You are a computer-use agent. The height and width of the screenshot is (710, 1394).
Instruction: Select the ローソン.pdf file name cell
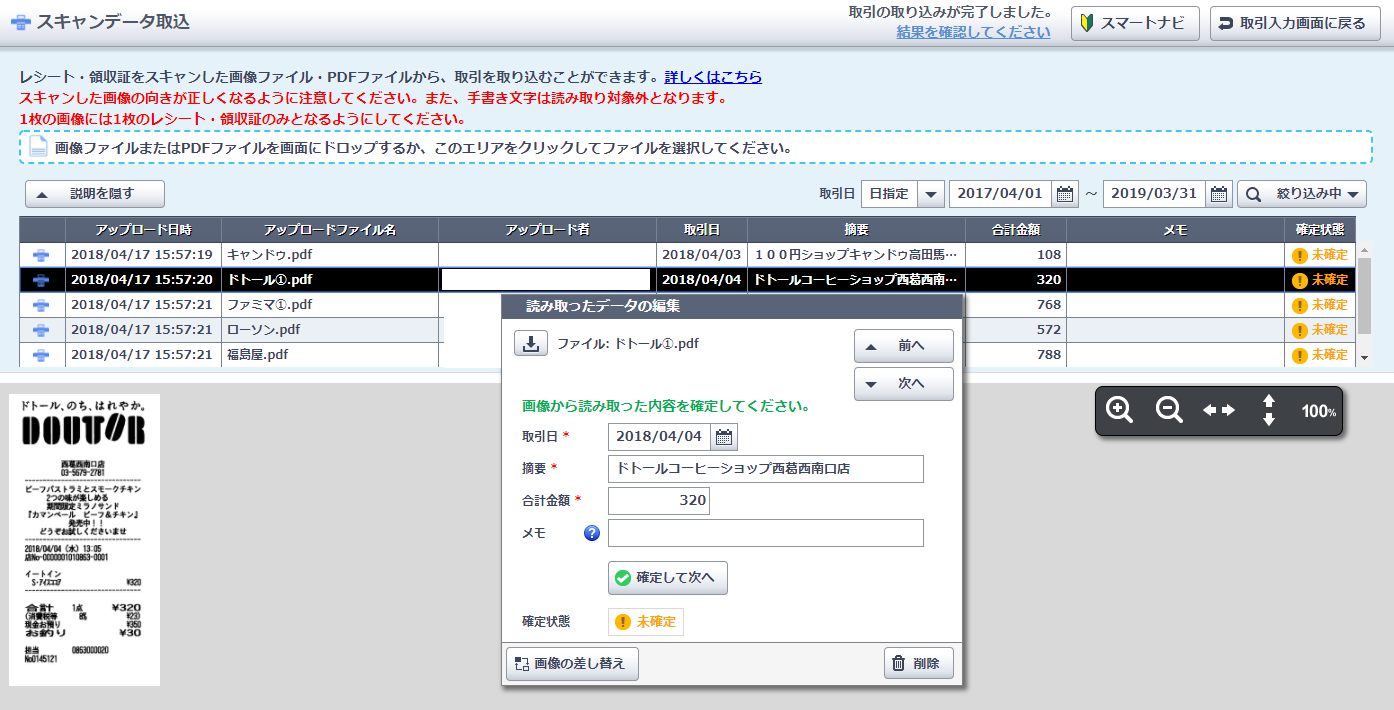(330, 330)
